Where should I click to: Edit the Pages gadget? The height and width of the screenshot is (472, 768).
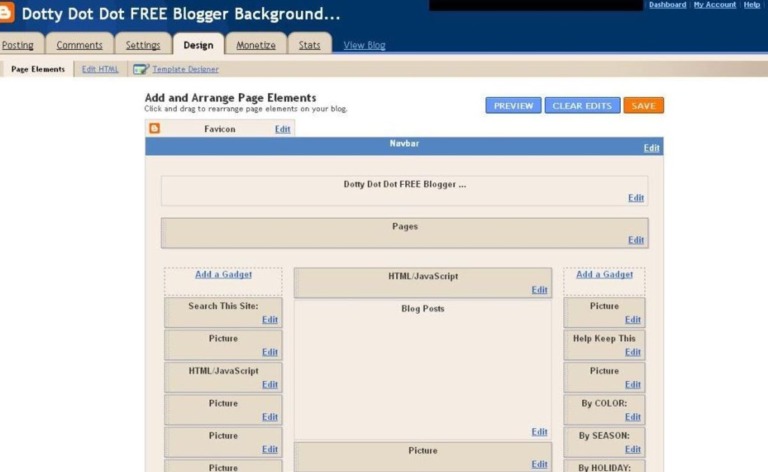coord(636,240)
